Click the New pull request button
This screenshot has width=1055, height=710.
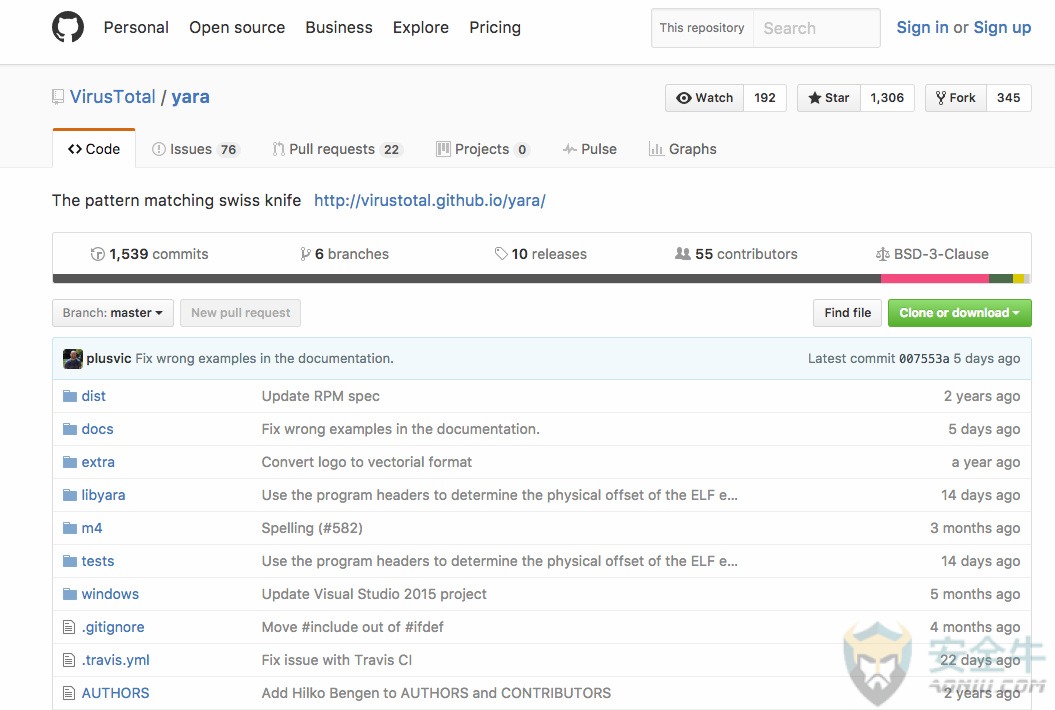click(x=241, y=313)
